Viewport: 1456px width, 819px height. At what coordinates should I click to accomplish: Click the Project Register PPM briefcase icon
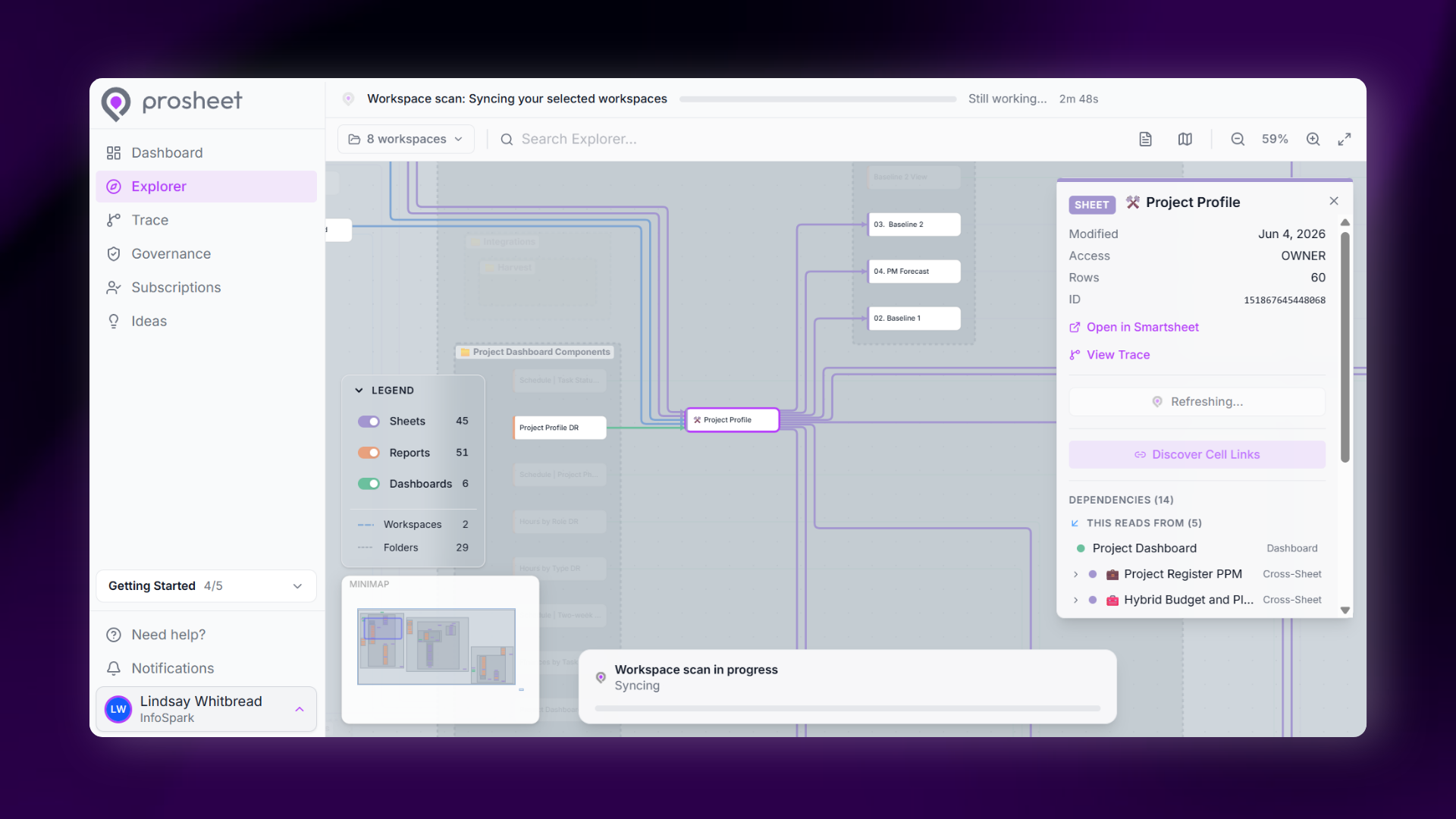1112,575
